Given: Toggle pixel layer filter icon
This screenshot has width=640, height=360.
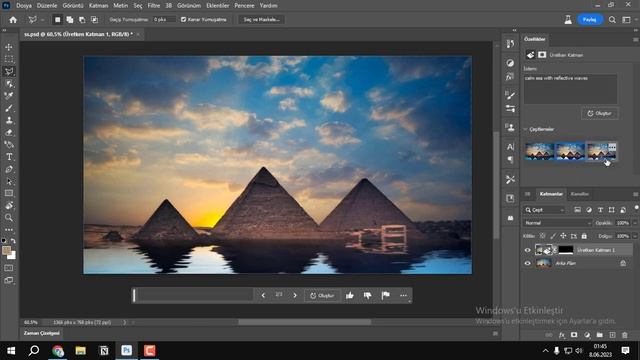Looking at the screenshot, I should click(x=577, y=210).
